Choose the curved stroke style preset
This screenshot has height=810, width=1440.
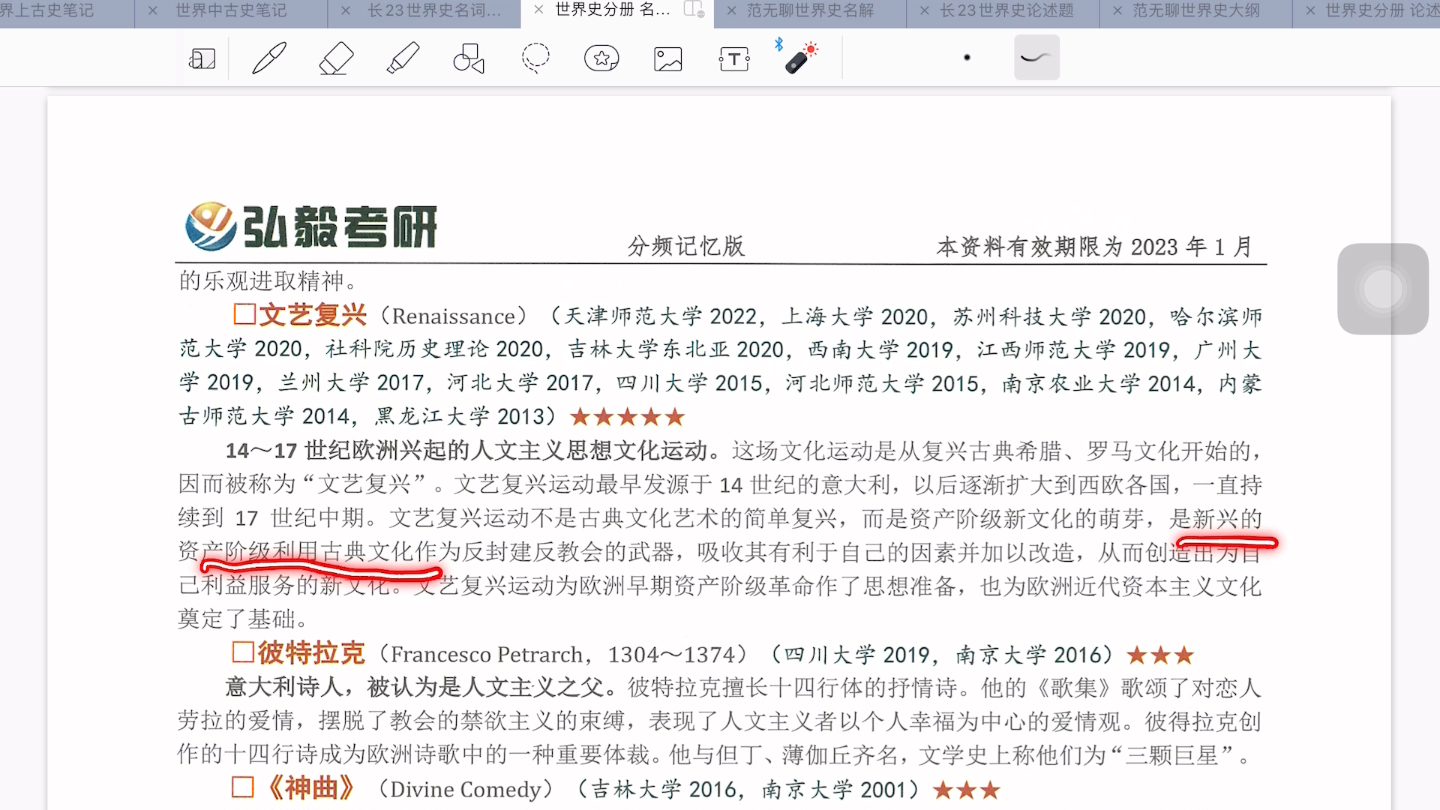point(1036,57)
